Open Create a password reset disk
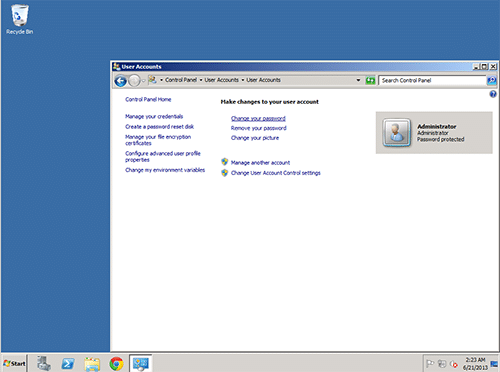Screen dimensions: 500x372 pos(159,127)
